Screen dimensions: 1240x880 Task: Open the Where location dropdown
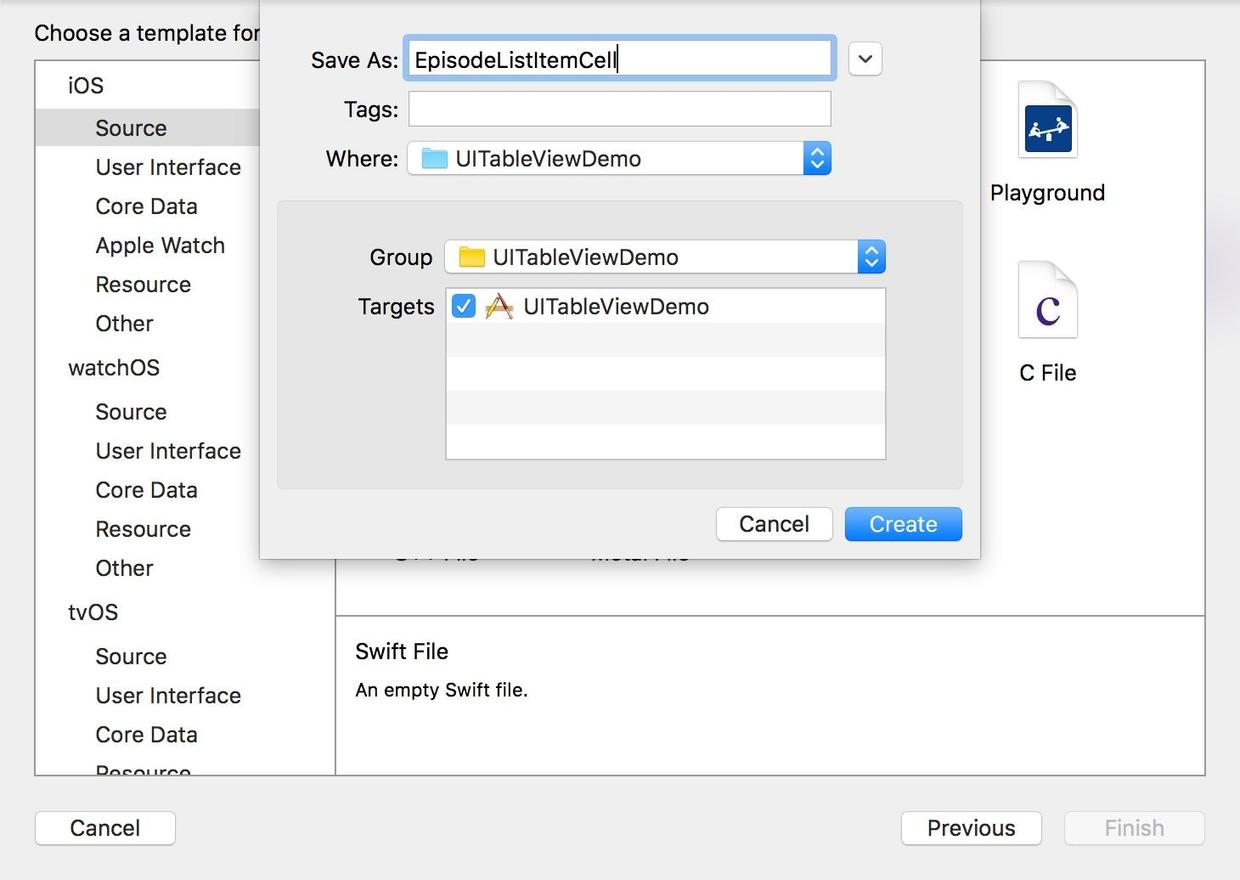click(x=817, y=159)
